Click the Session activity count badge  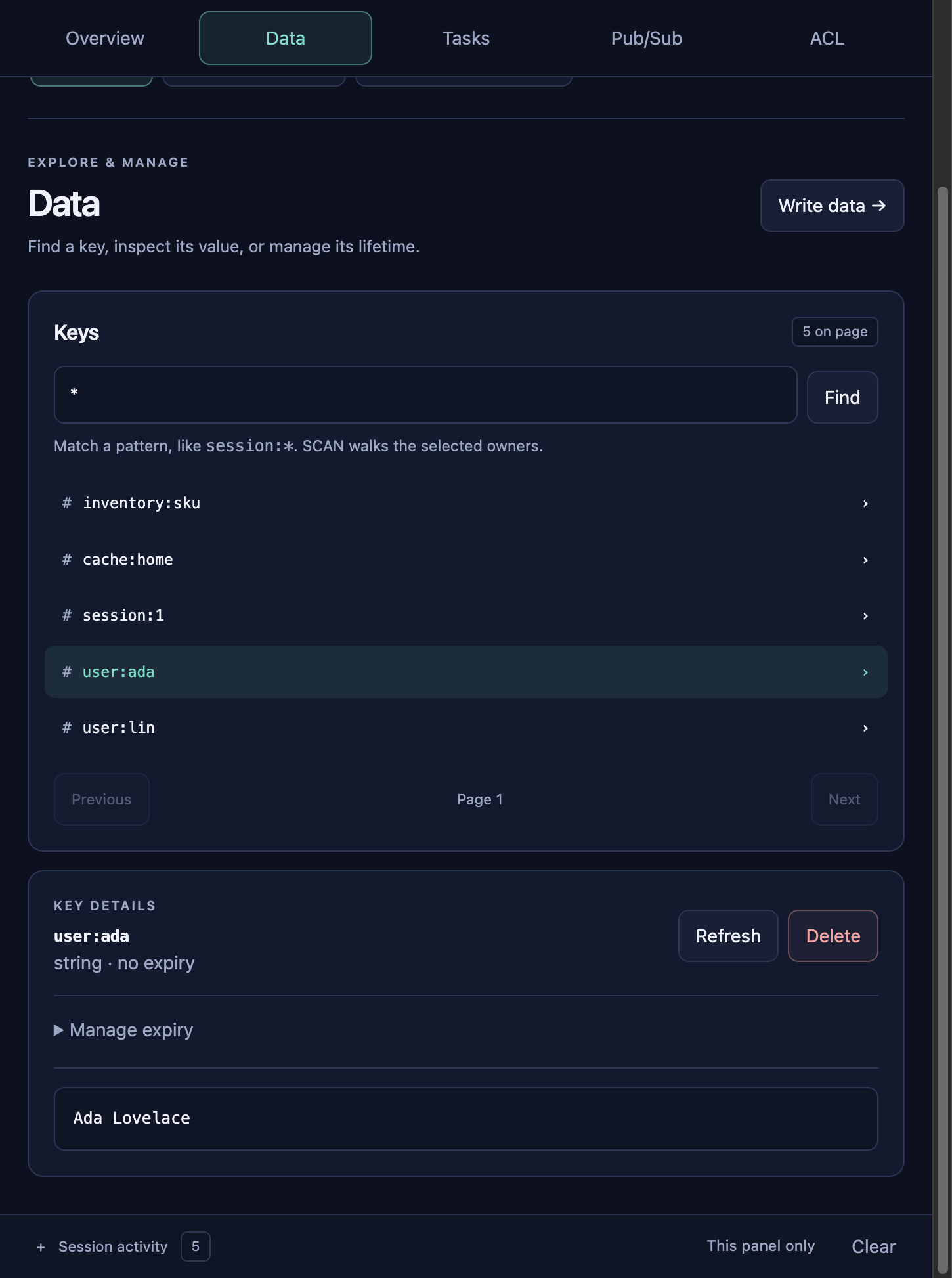click(x=196, y=1246)
